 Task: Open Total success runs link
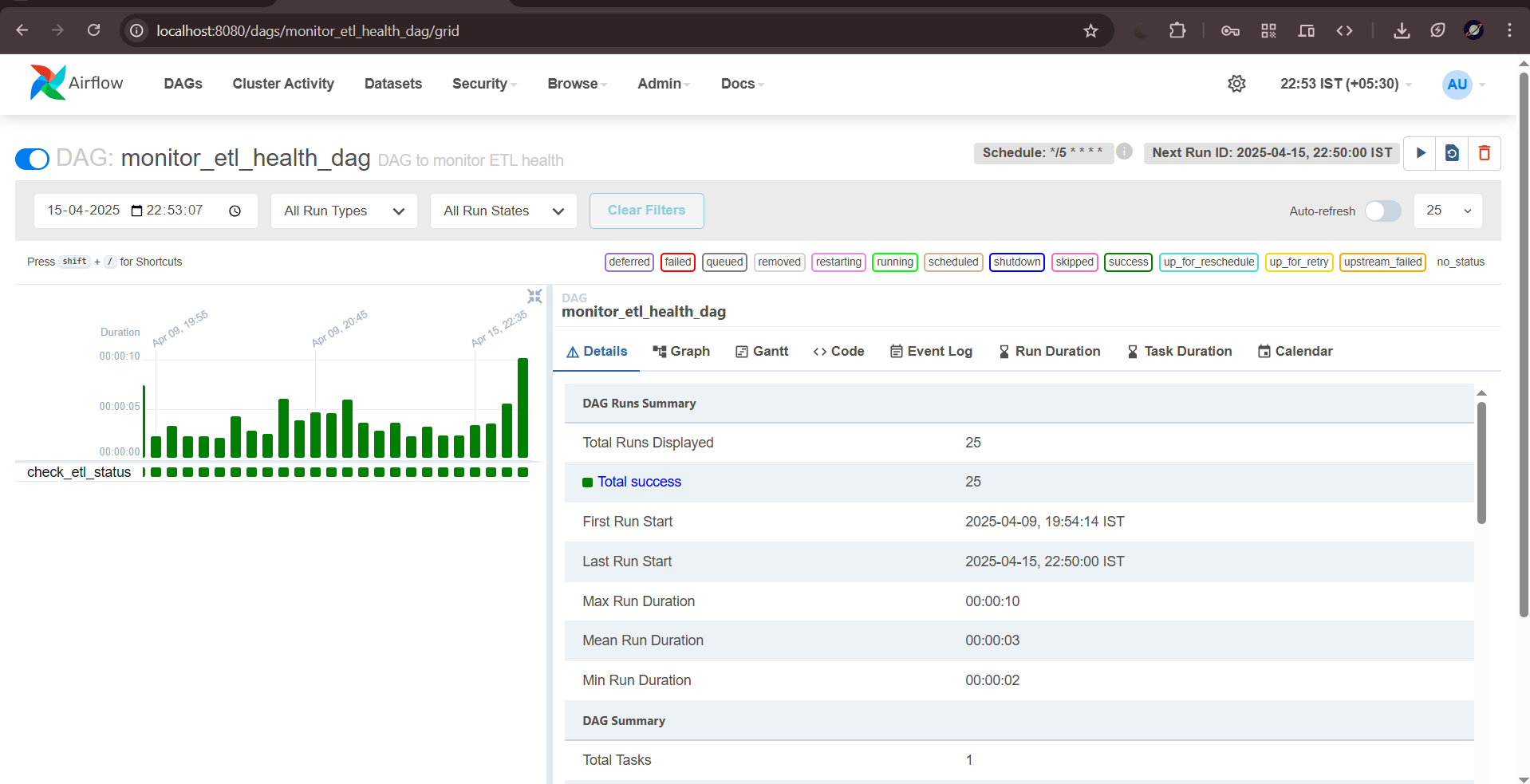pyautogui.click(x=638, y=482)
